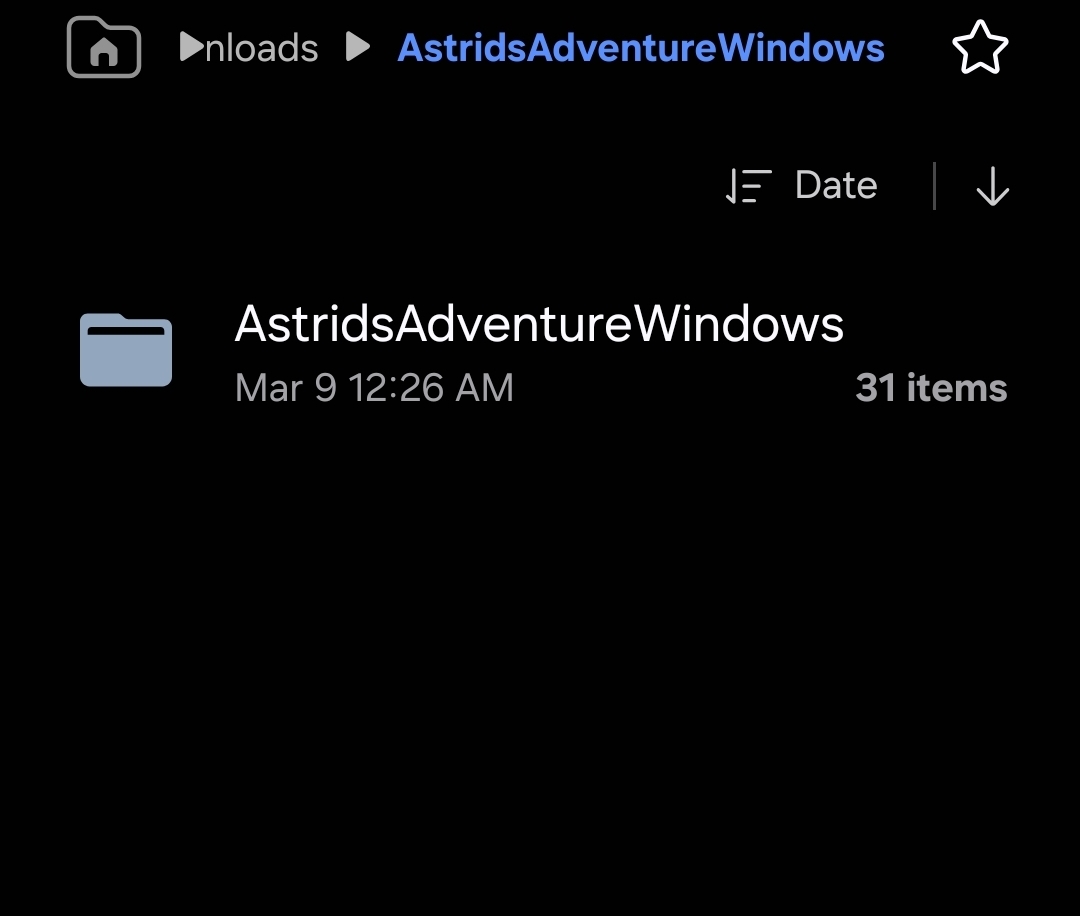The height and width of the screenshot is (916, 1080).
Task: Click the breadcrumb triangle before 'nloads'
Action: (191, 47)
